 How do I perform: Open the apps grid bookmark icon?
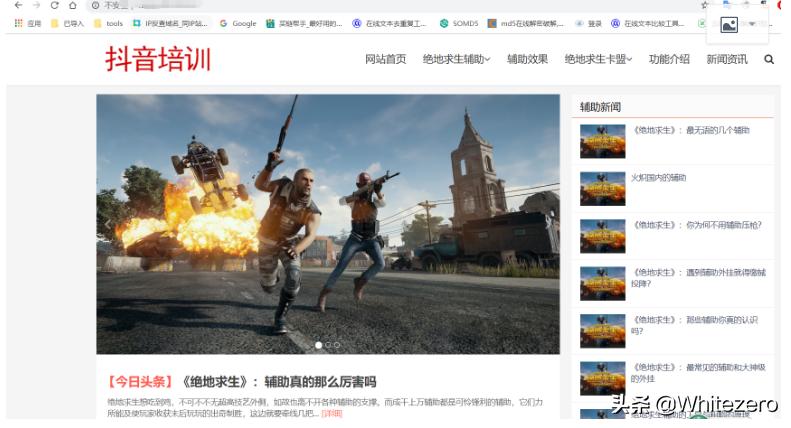(19, 23)
